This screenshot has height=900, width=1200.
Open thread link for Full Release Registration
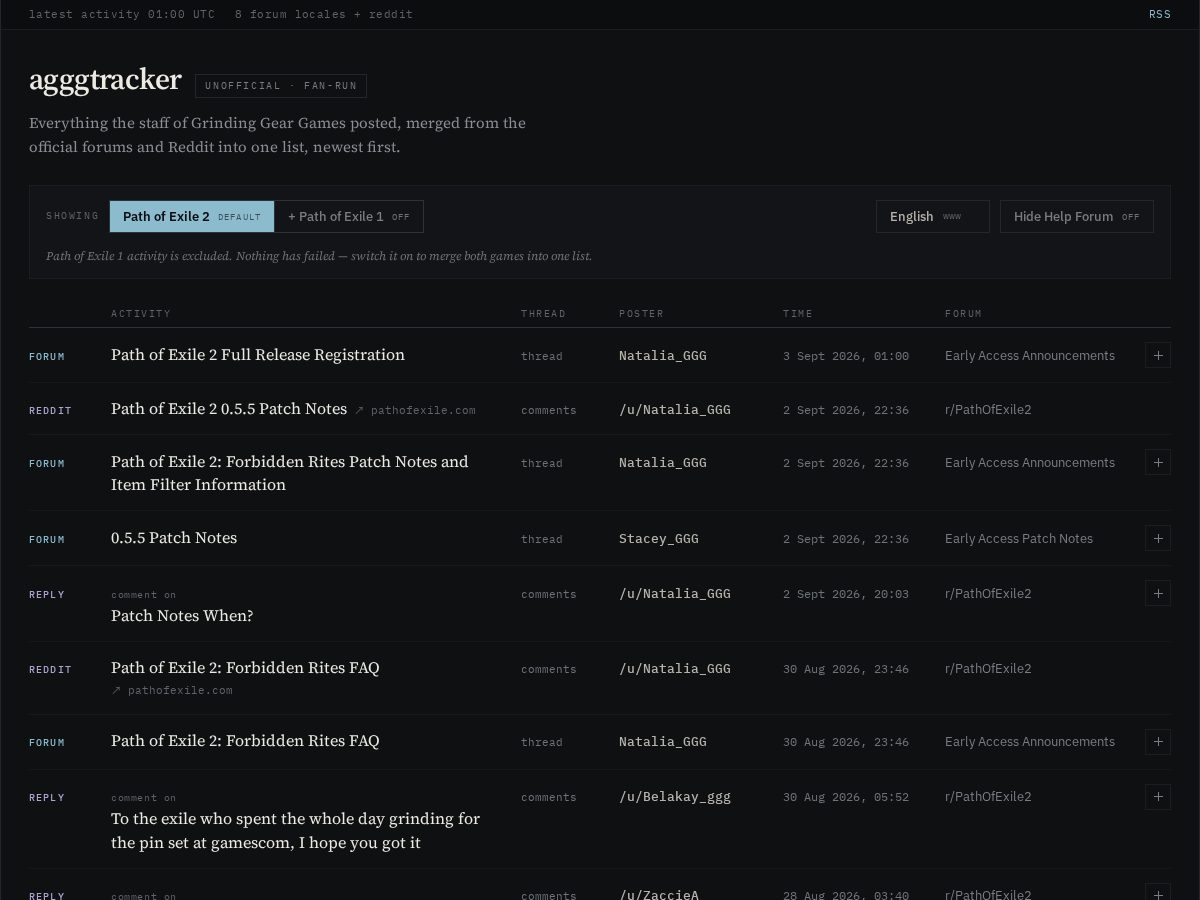pyautogui.click(x=541, y=356)
